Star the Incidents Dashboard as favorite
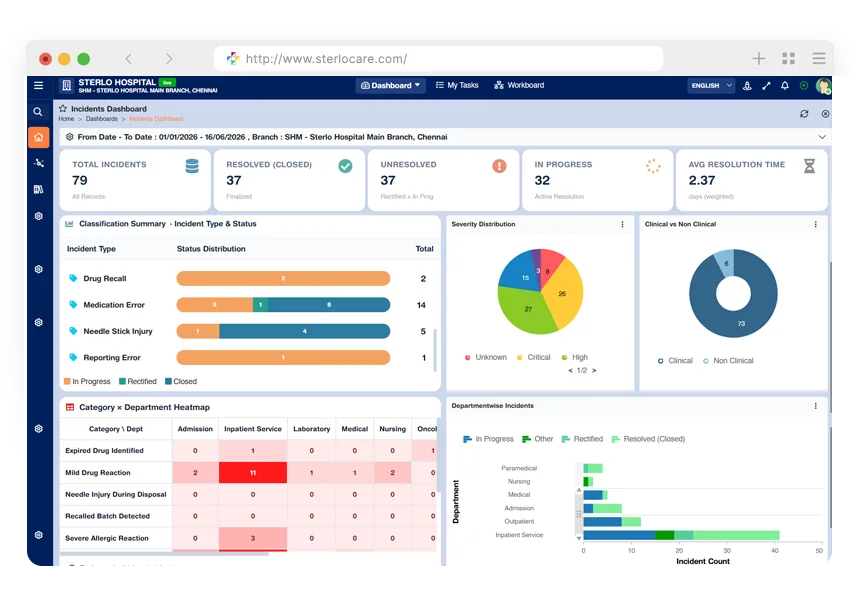The image size is (858, 606). tap(63, 108)
